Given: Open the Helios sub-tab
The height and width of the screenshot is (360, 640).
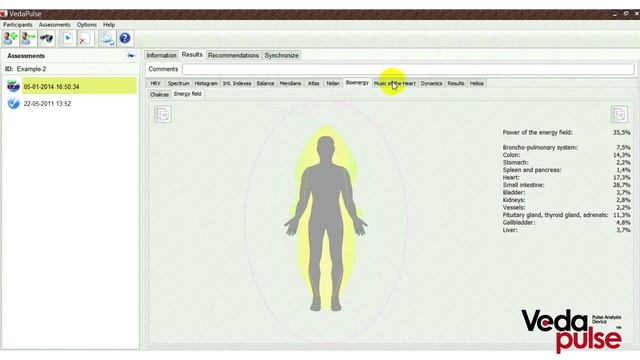Looking at the screenshot, I should click(x=476, y=83).
